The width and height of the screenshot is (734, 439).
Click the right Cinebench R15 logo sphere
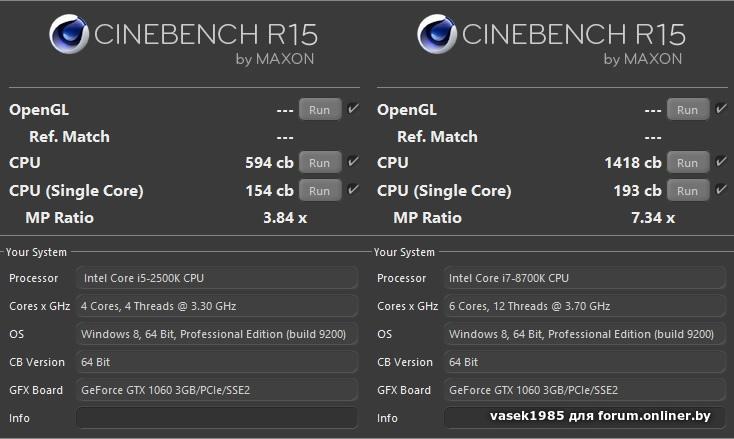tap(437, 34)
